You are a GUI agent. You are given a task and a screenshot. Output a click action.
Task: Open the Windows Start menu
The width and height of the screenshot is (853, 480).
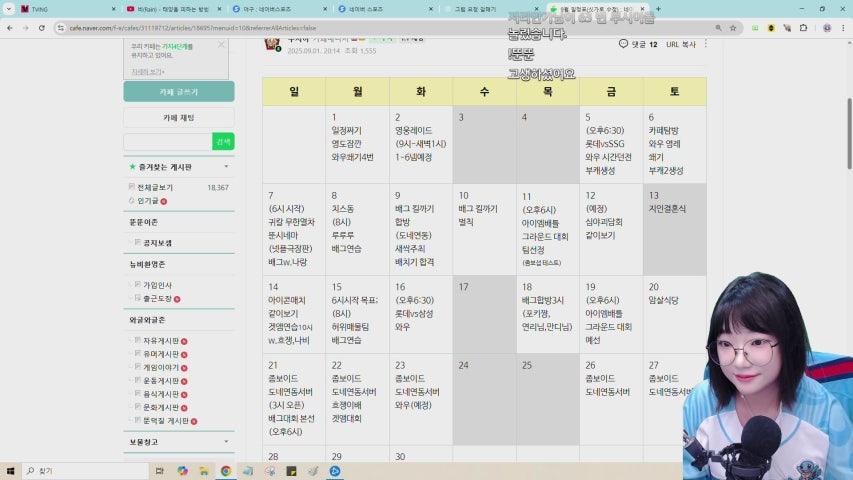(x=10, y=471)
